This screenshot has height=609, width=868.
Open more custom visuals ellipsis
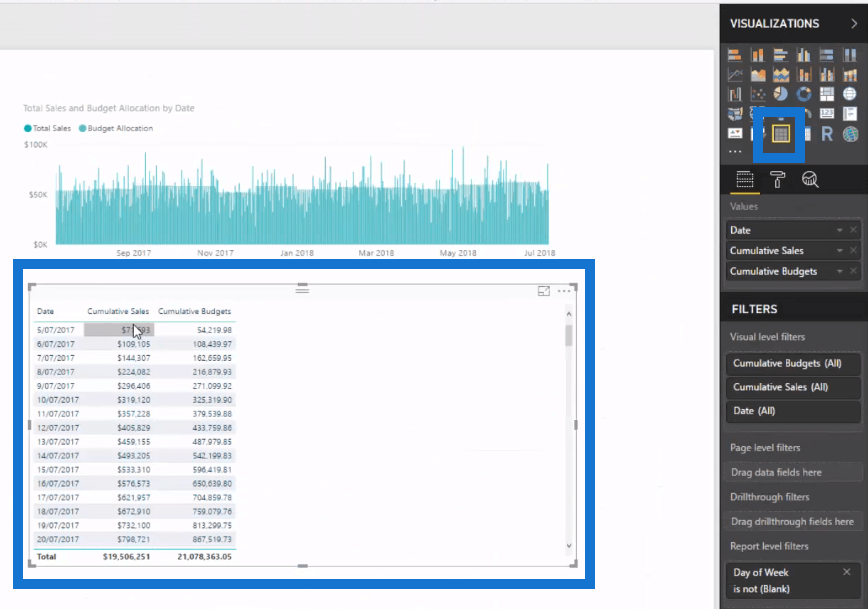point(735,151)
